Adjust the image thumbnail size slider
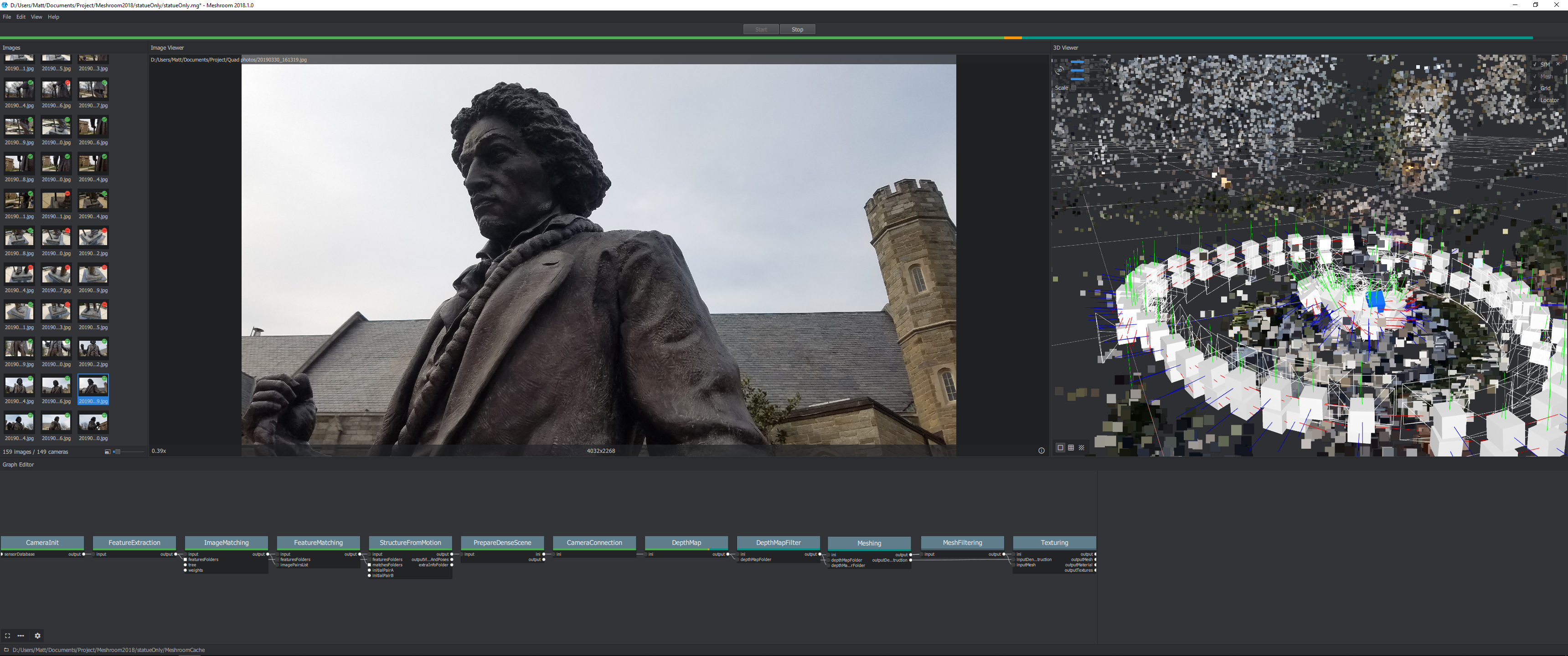 click(118, 451)
